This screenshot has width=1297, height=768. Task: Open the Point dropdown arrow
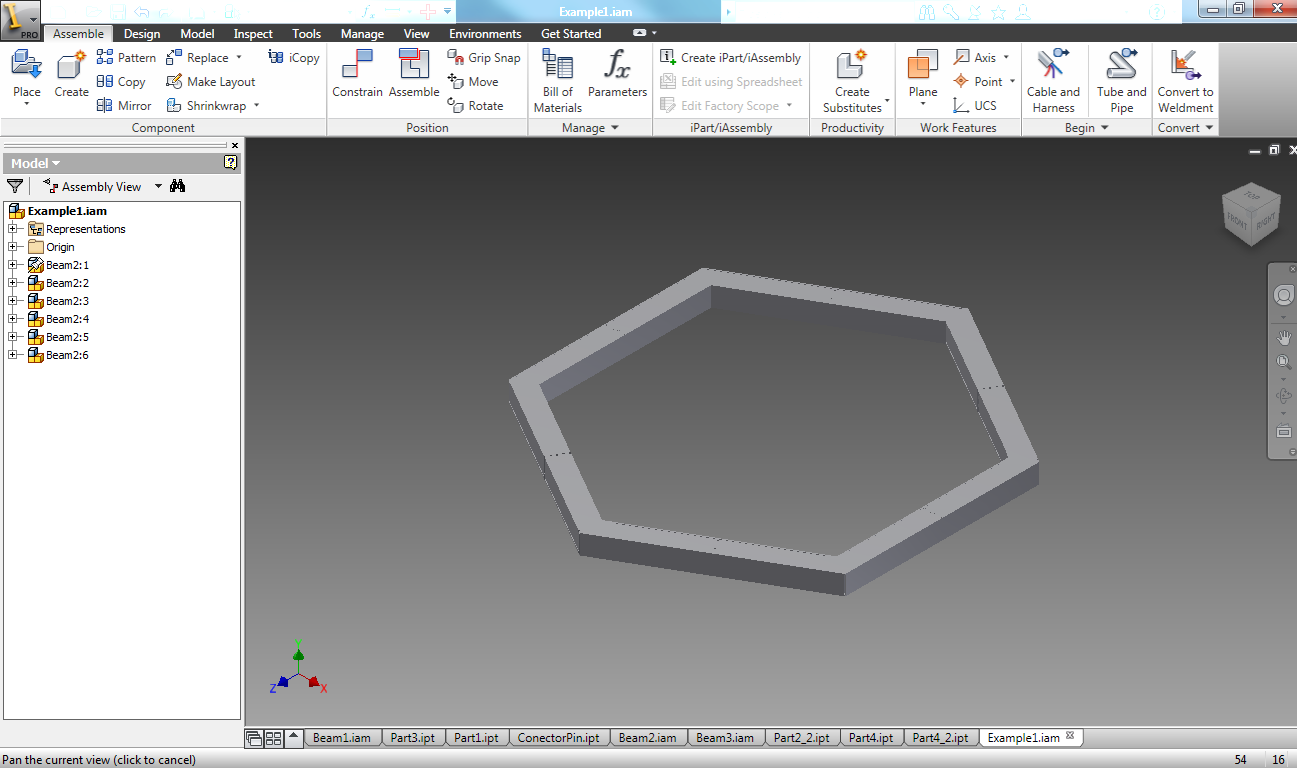pyautogui.click(x=1012, y=82)
